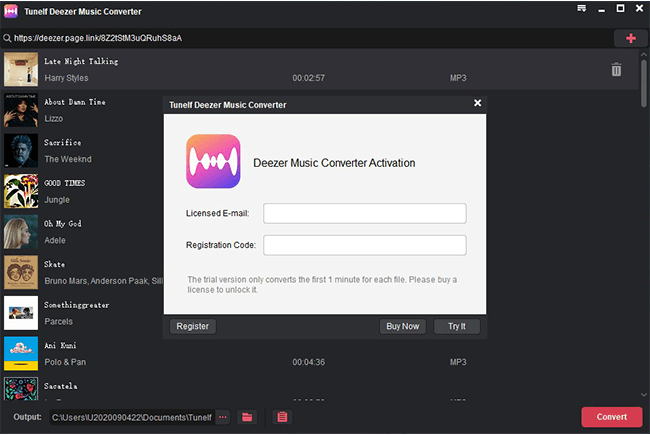
Task: Click the red plus add-link button
Action: (x=631, y=39)
